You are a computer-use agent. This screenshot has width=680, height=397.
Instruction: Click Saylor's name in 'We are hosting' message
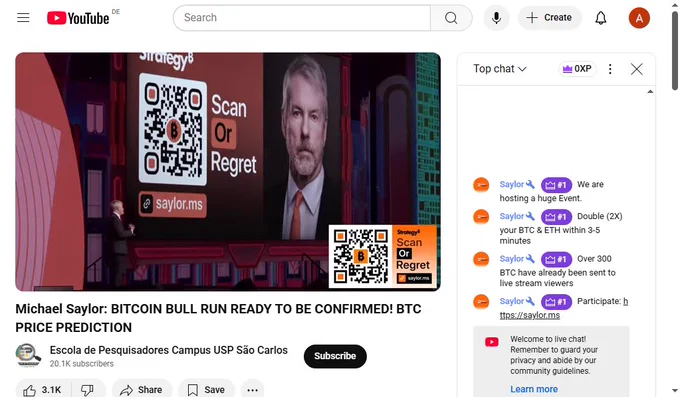[512, 184]
